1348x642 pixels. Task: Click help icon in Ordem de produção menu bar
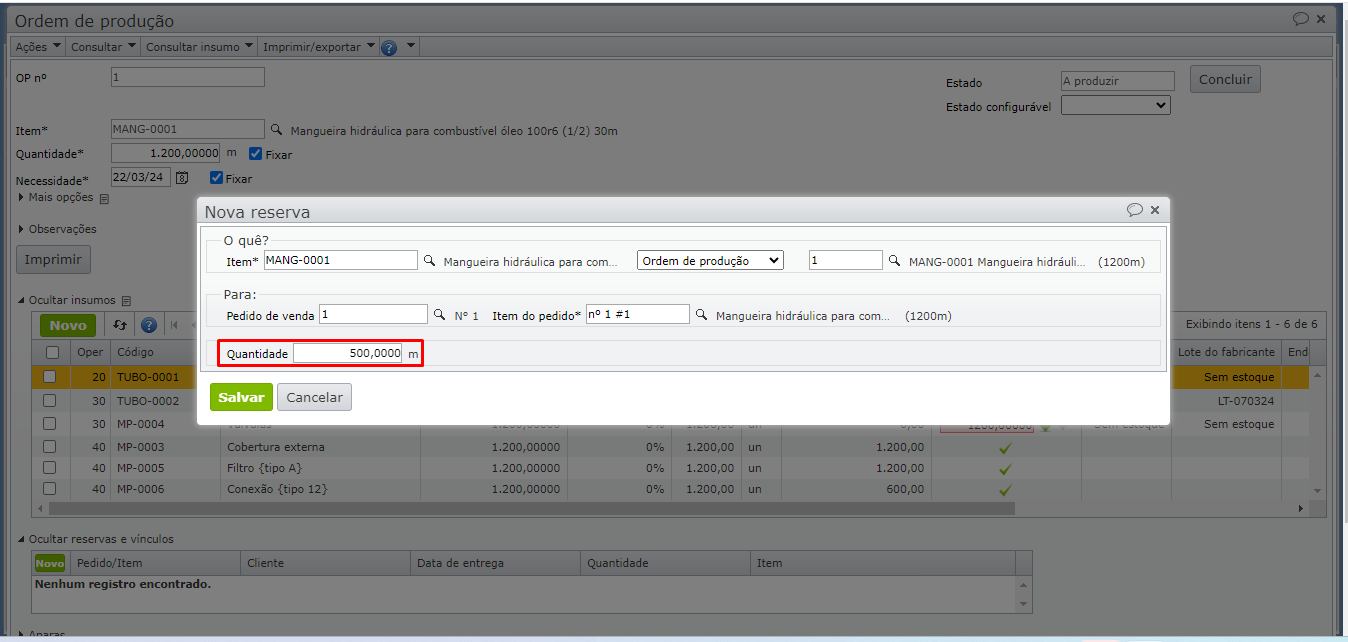click(x=389, y=47)
